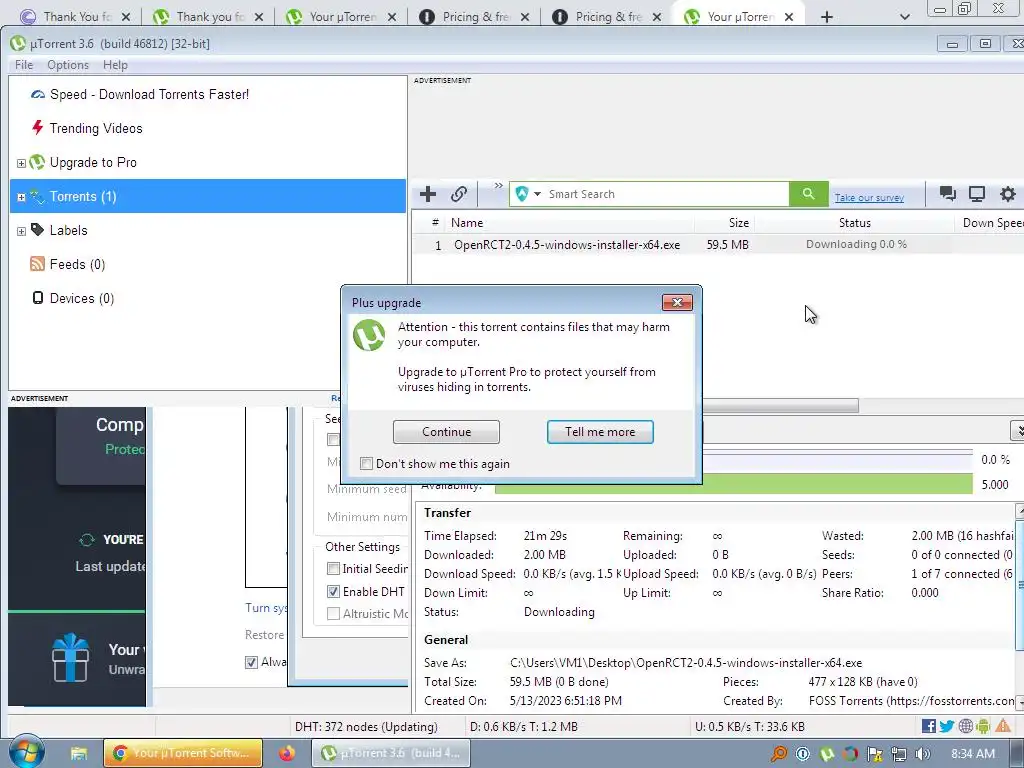The width and height of the screenshot is (1024, 768).
Task: Click the green Availability bar
Action: coord(733,485)
